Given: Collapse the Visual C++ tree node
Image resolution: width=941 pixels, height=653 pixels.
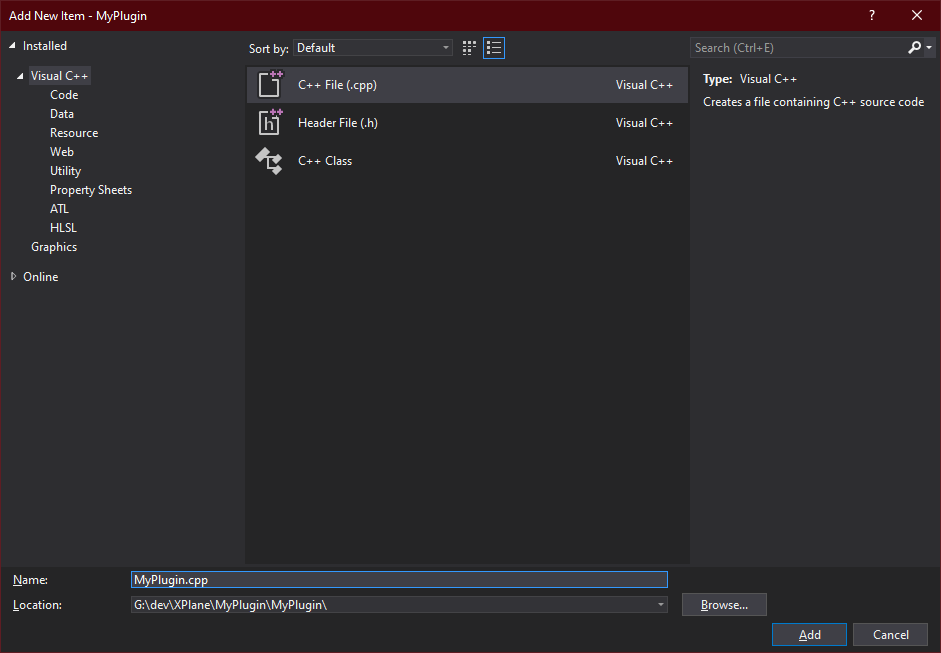Looking at the screenshot, I should pos(21,75).
